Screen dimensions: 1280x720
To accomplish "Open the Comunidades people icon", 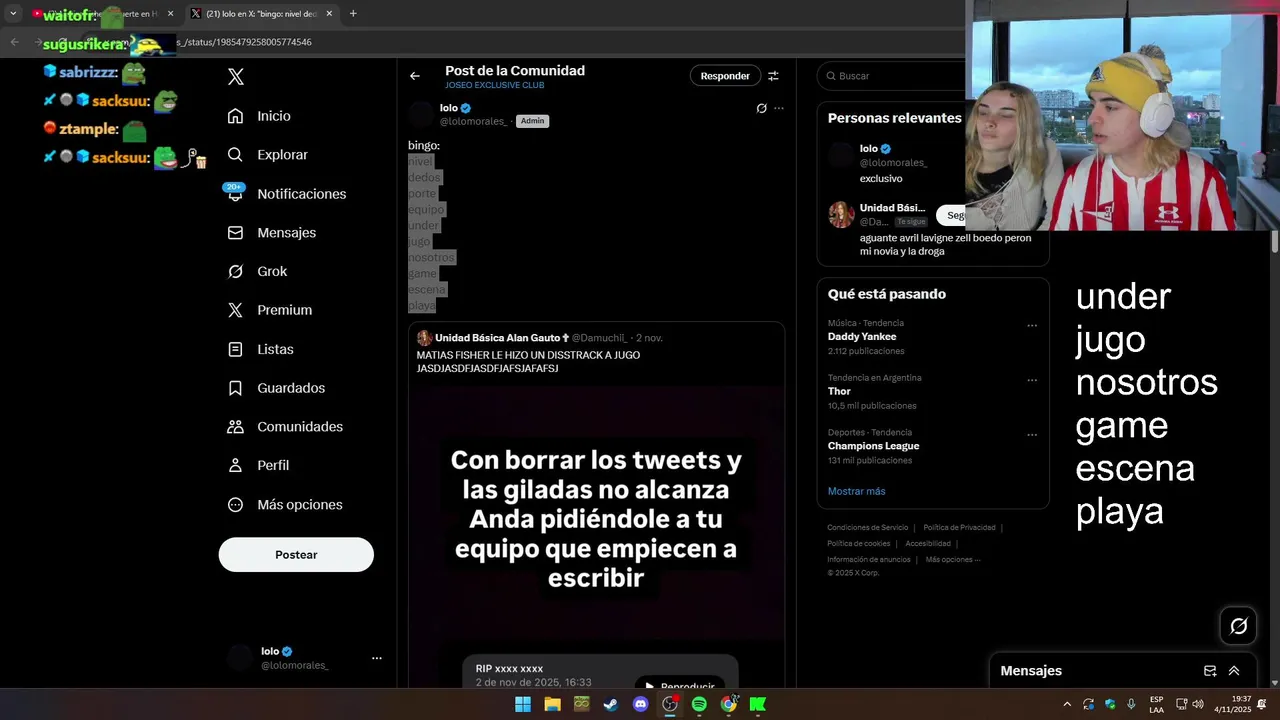I will coord(235,426).
